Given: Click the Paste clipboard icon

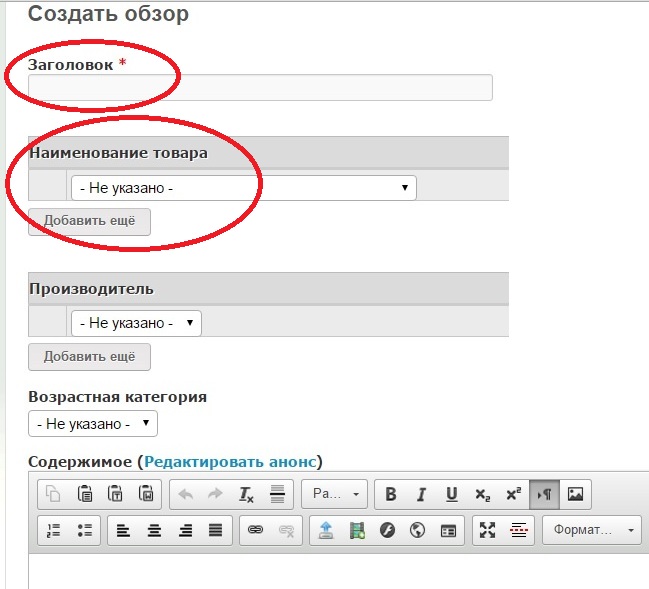Looking at the screenshot, I should click(84, 494).
